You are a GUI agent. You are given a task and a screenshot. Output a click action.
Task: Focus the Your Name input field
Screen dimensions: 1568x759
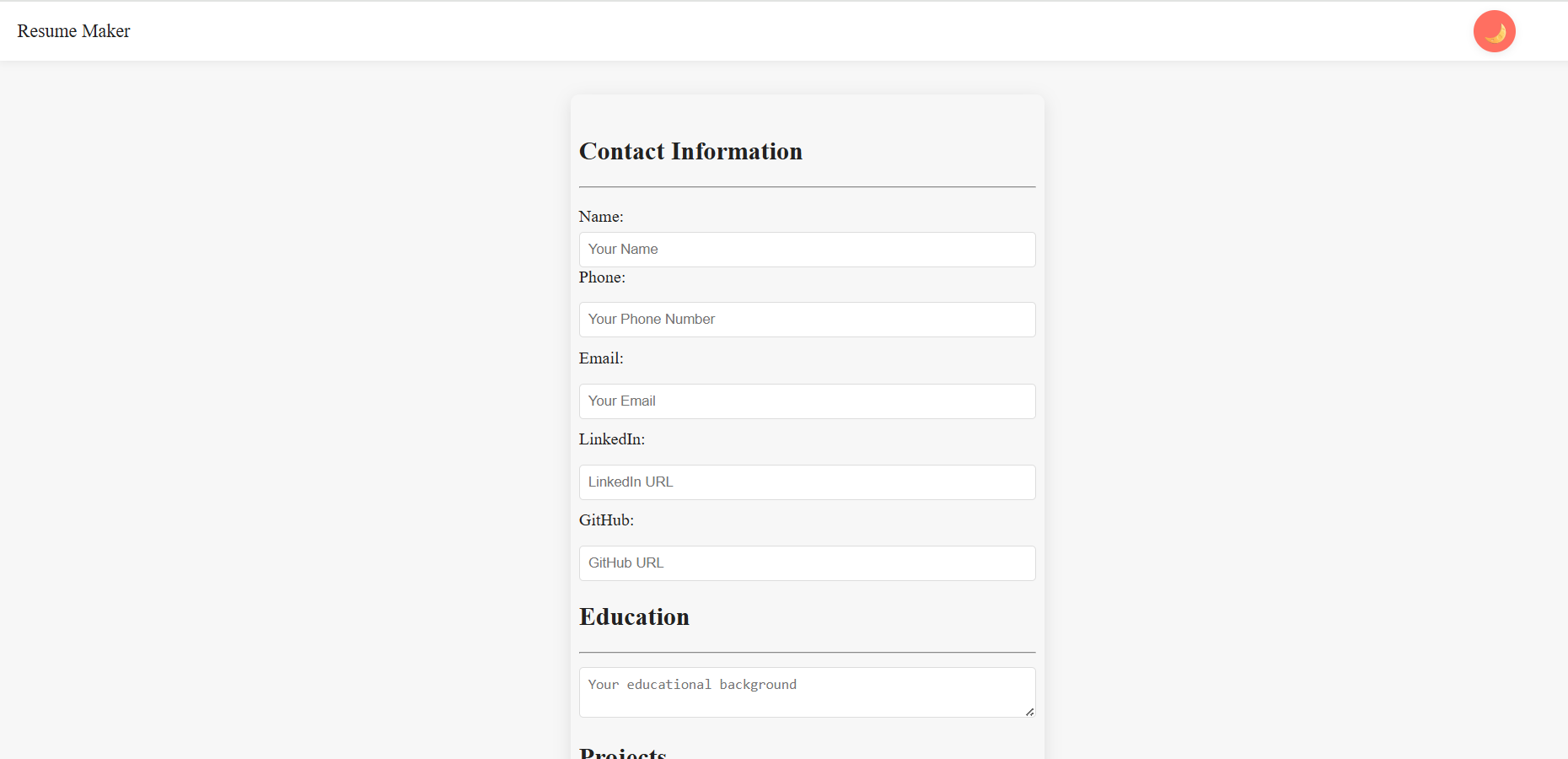(807, 250)
